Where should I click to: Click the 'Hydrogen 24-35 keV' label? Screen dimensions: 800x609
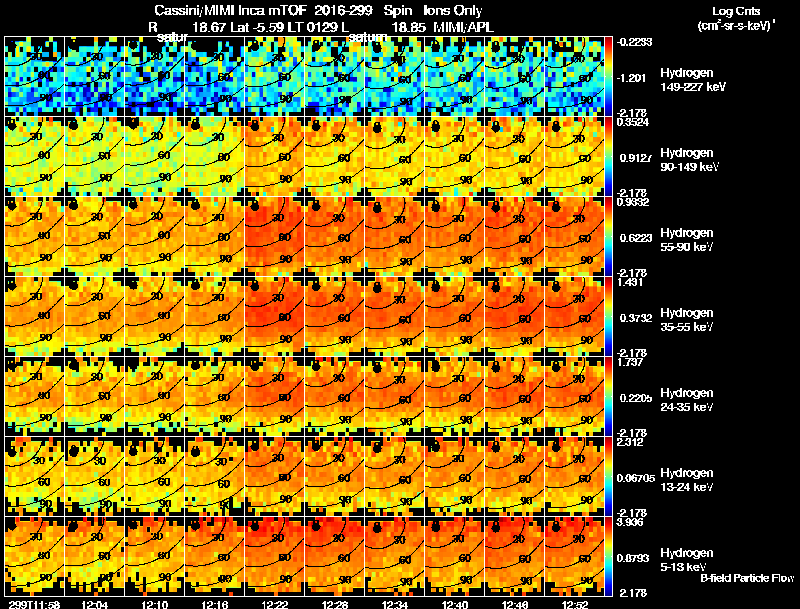(x=687, y=400)
